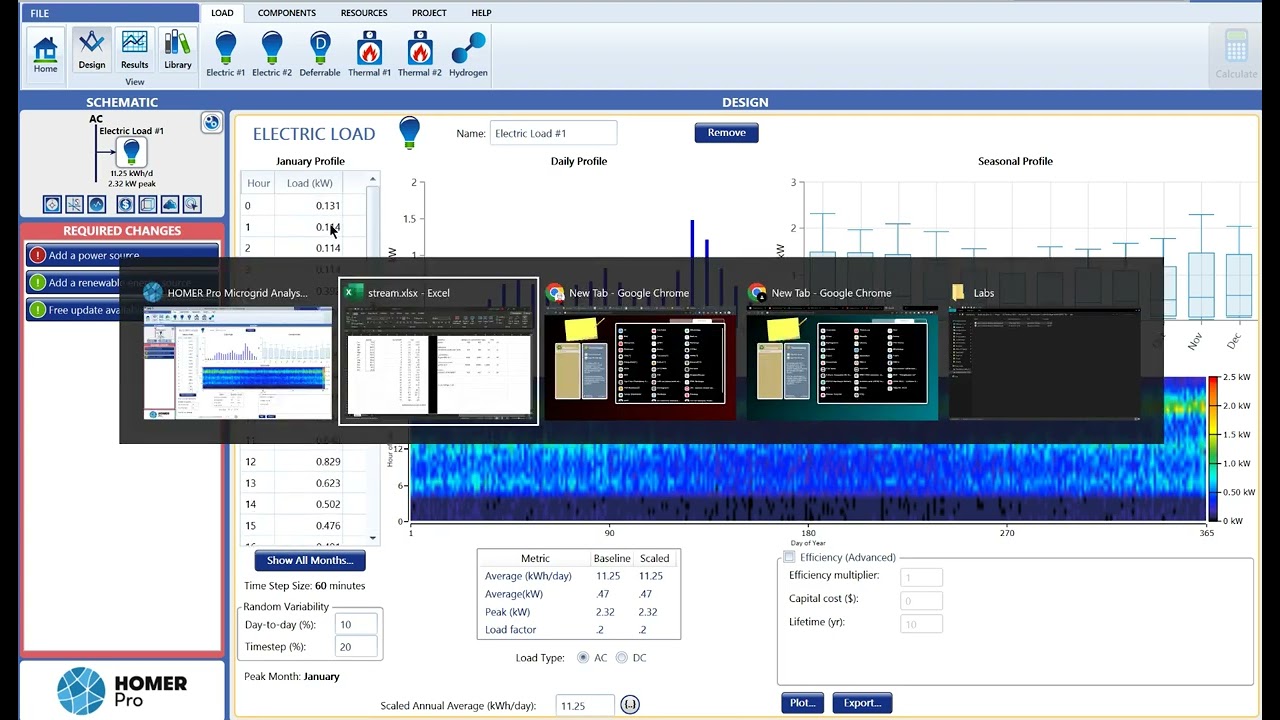Select hour 14 load value 0.502
This screenshot has width=1280, height=720.
tap(328, 505)
